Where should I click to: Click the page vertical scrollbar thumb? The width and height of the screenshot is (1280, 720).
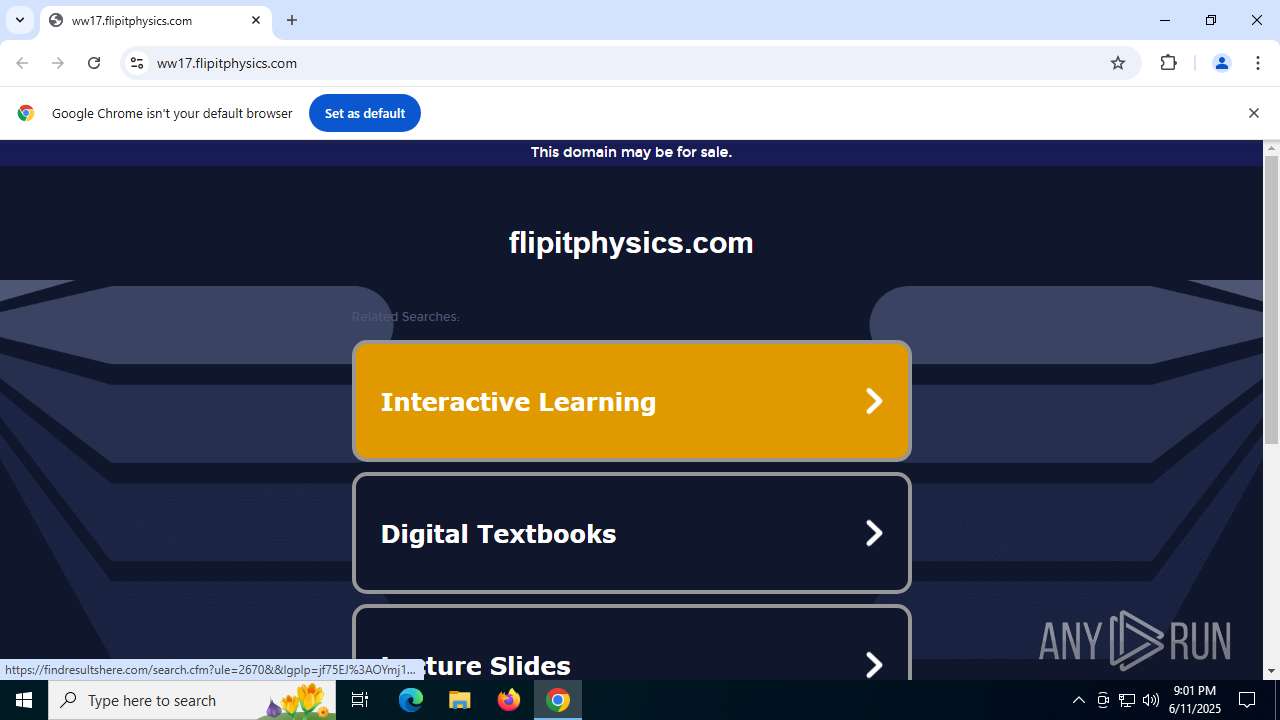tap(1271, 300)
